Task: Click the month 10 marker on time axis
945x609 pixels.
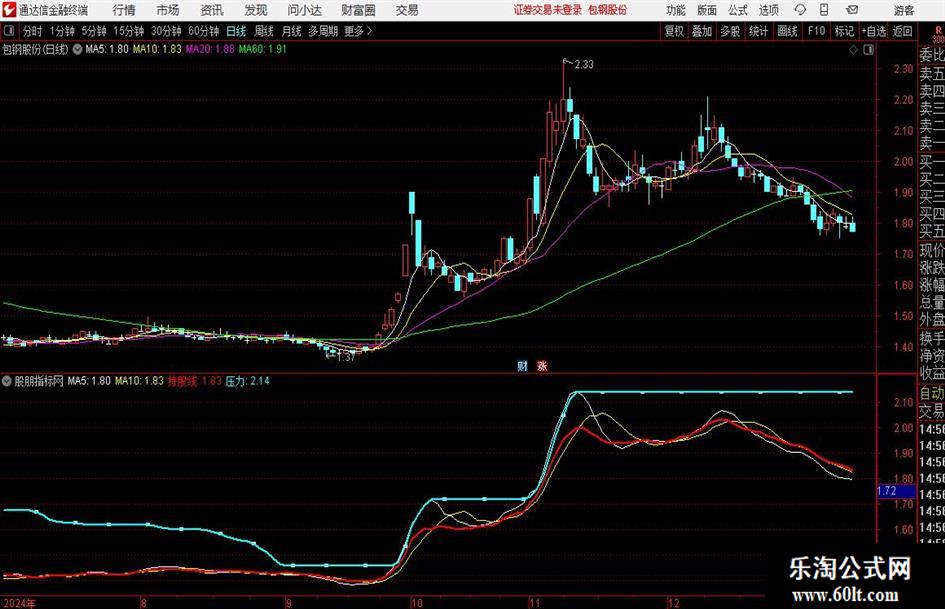Action: point(416,603)
